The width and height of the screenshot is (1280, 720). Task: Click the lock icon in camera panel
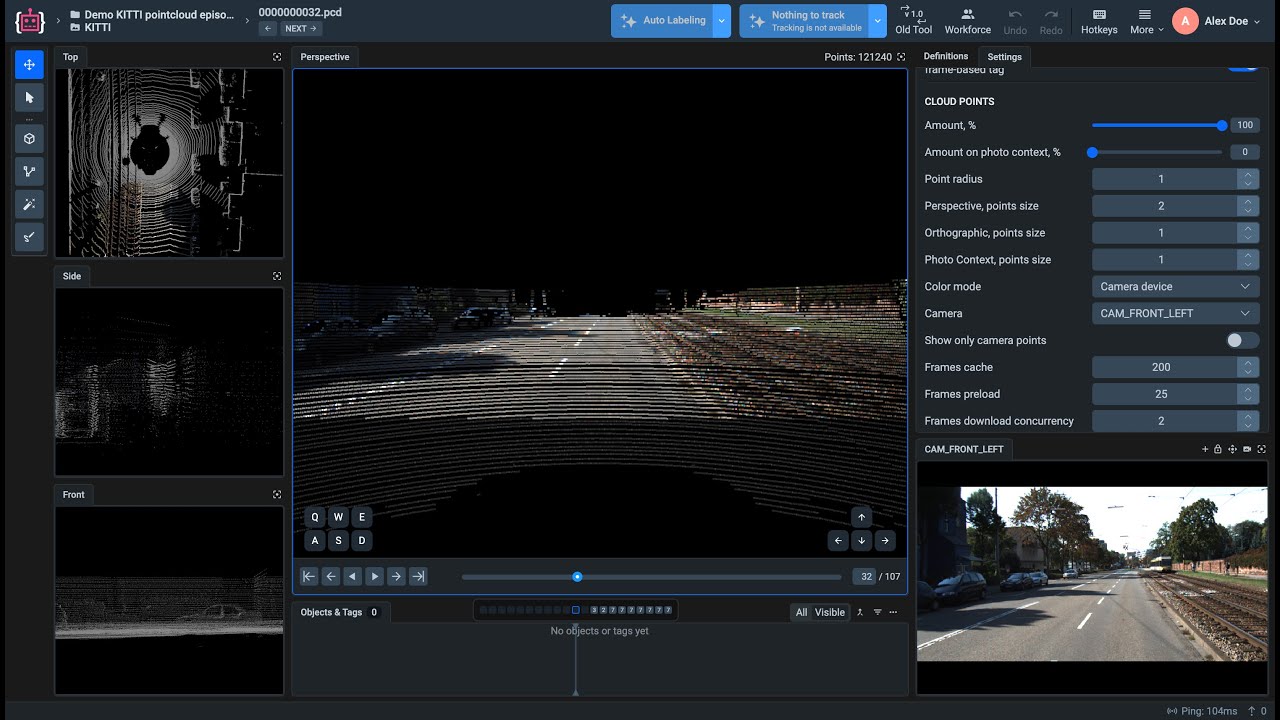tap(1218, 450)
